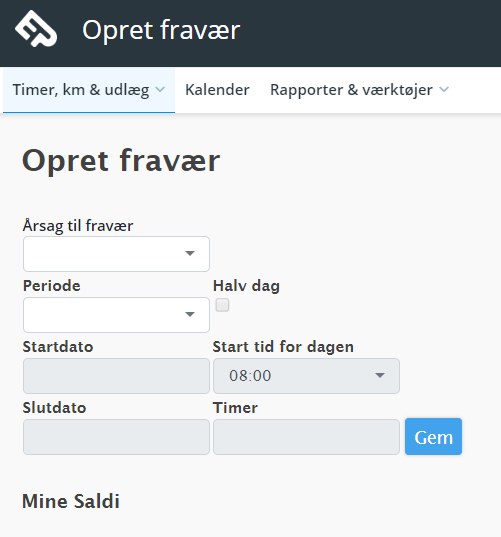Focus the Slutdato date field
Viewport: 501px width, 537px height.
pos(116,437)
